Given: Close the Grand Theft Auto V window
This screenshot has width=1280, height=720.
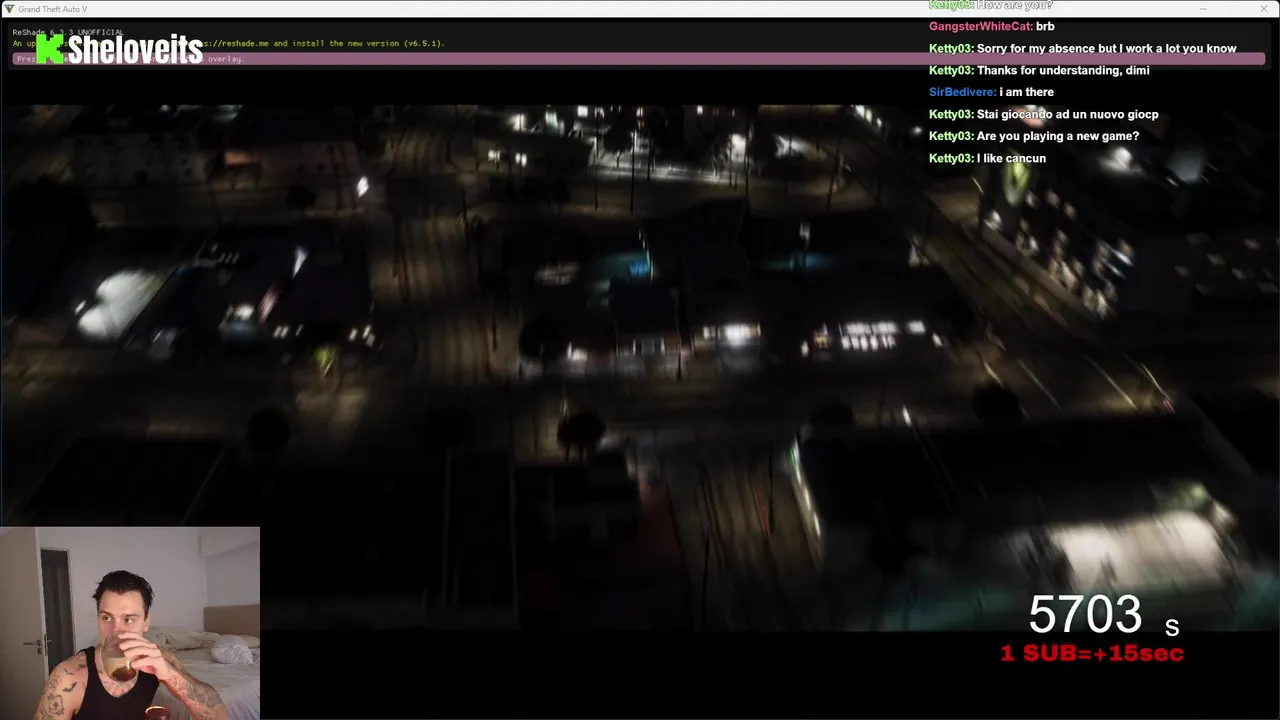Looking at the screenshot, I should [1262, 9].
